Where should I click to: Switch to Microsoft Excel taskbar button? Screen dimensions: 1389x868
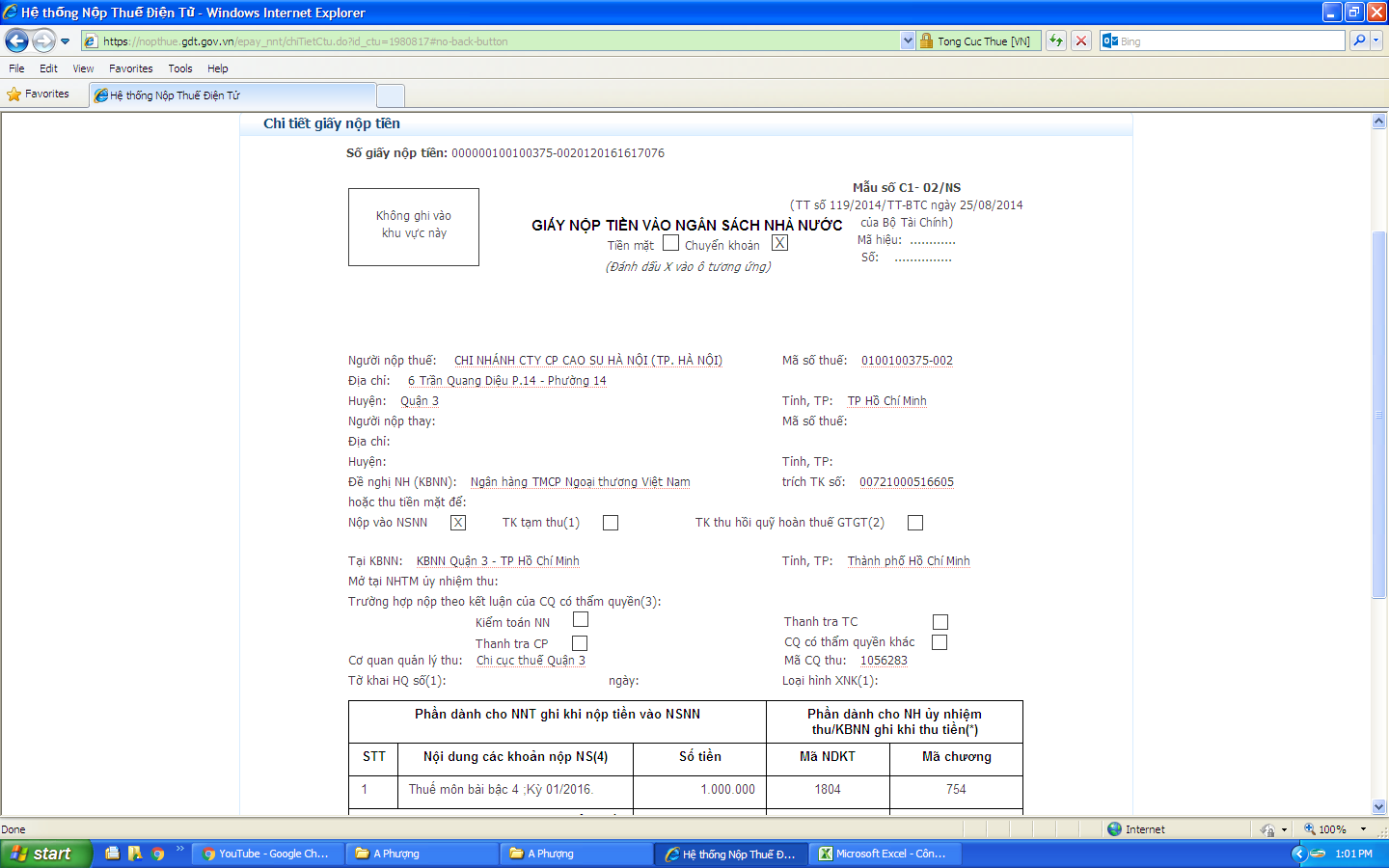pos(883,854)
